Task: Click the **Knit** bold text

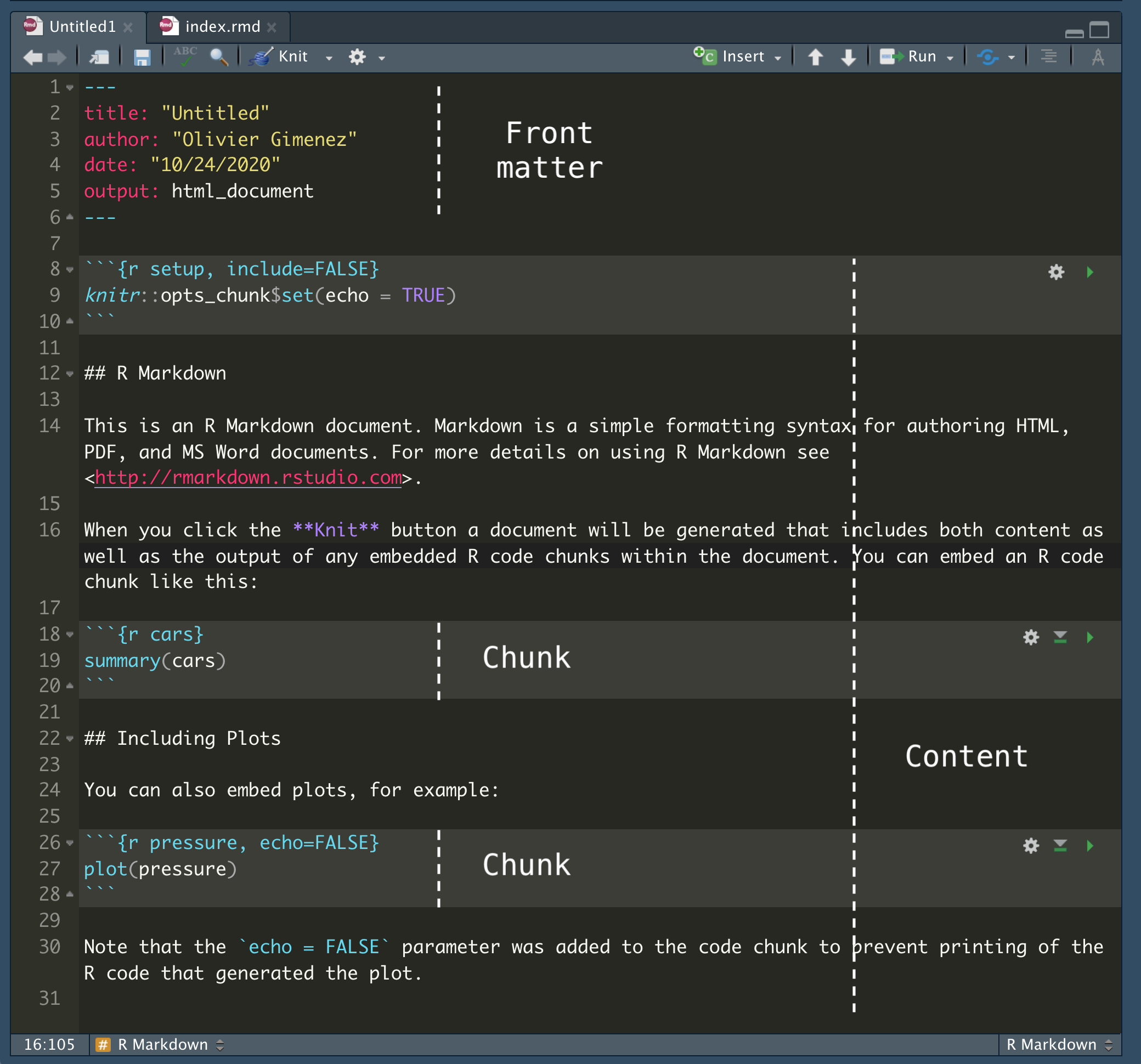Action: coord(336,530)
